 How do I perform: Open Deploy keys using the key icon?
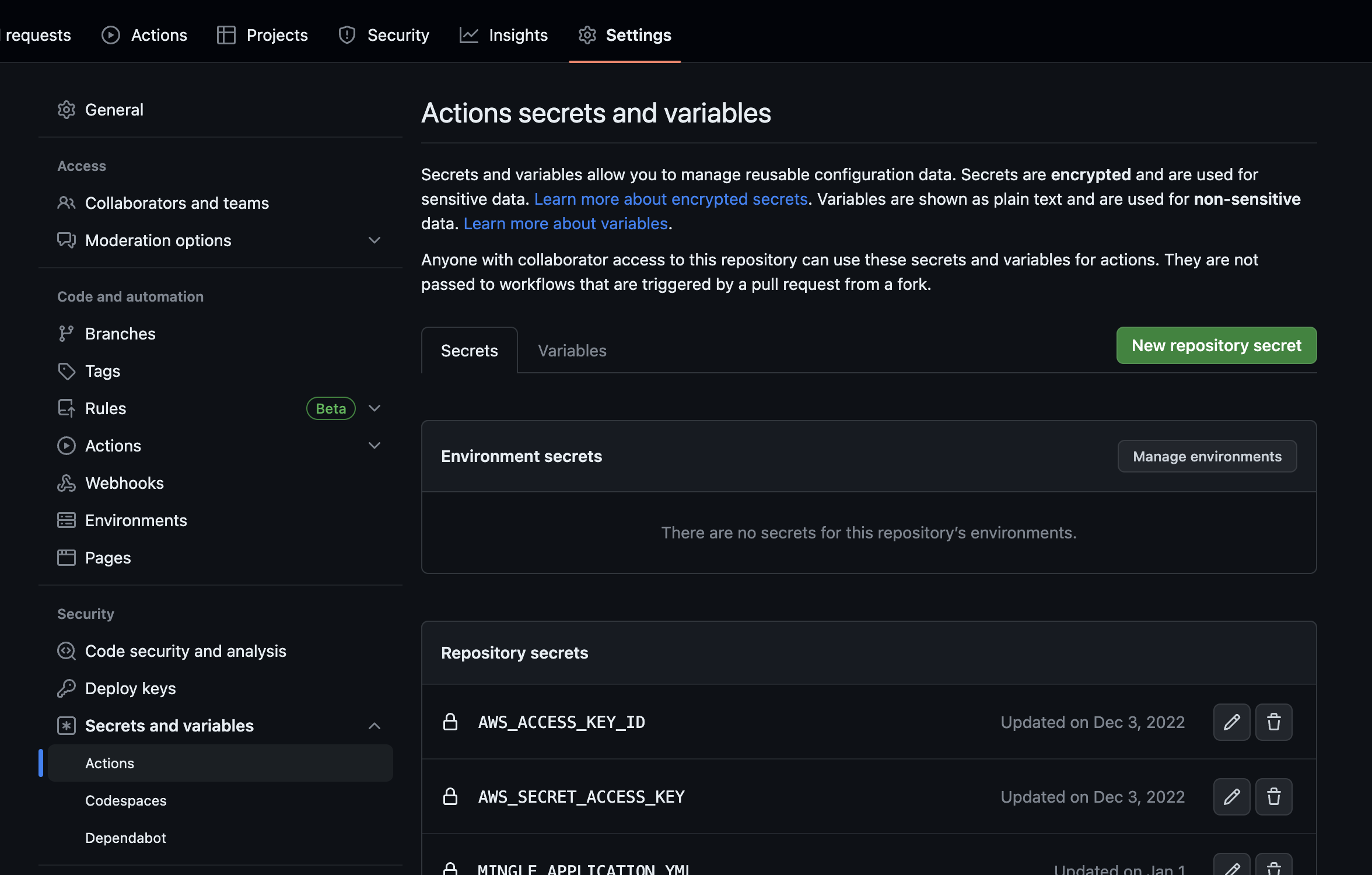coord(66,688)
